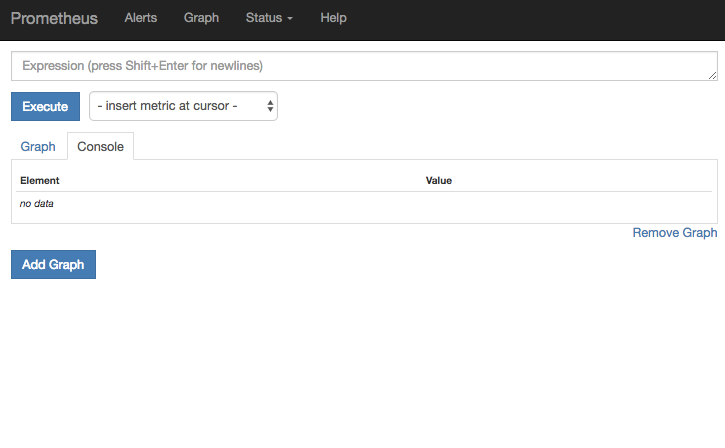
Task: Open the Help navigation link
Action: [x=333, y=18]
